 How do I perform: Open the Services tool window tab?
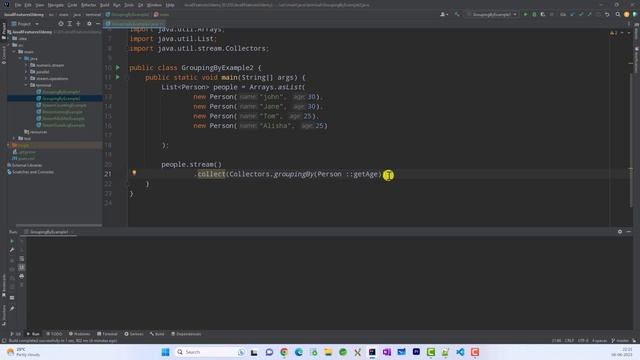tap(134, 334)
